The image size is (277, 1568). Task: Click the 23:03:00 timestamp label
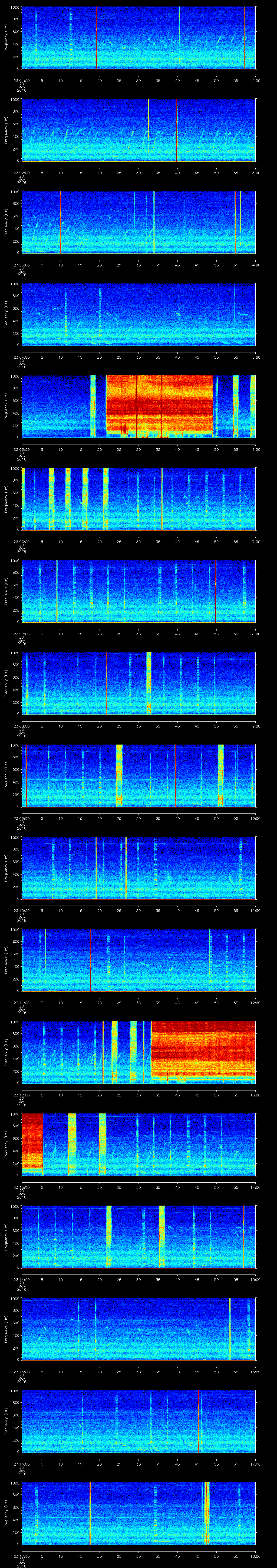(x=21, y=265)
